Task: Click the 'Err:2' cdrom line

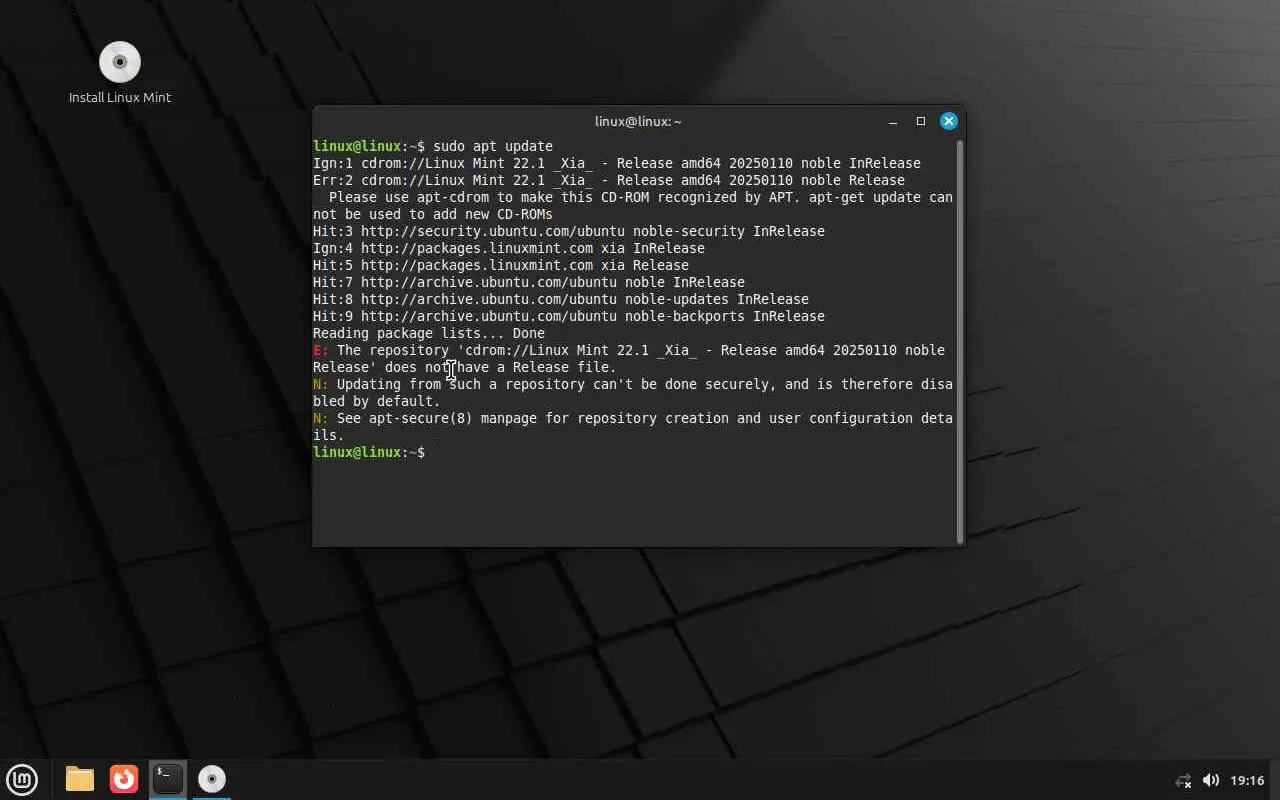Action: [609, 180]
